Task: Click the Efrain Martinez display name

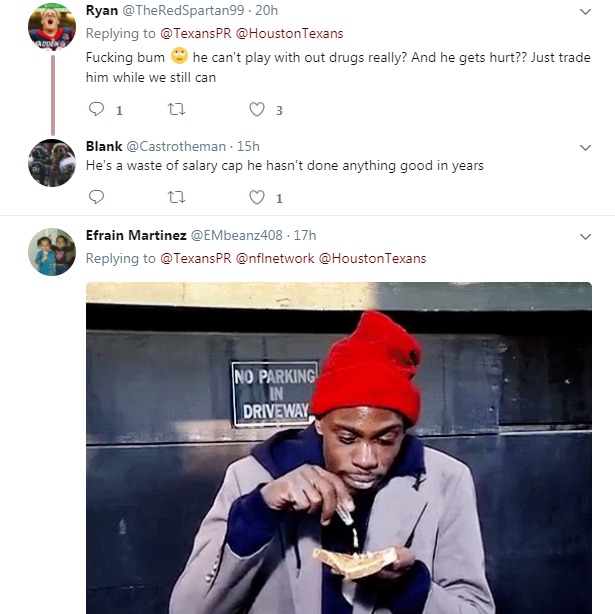Action: 135,236
